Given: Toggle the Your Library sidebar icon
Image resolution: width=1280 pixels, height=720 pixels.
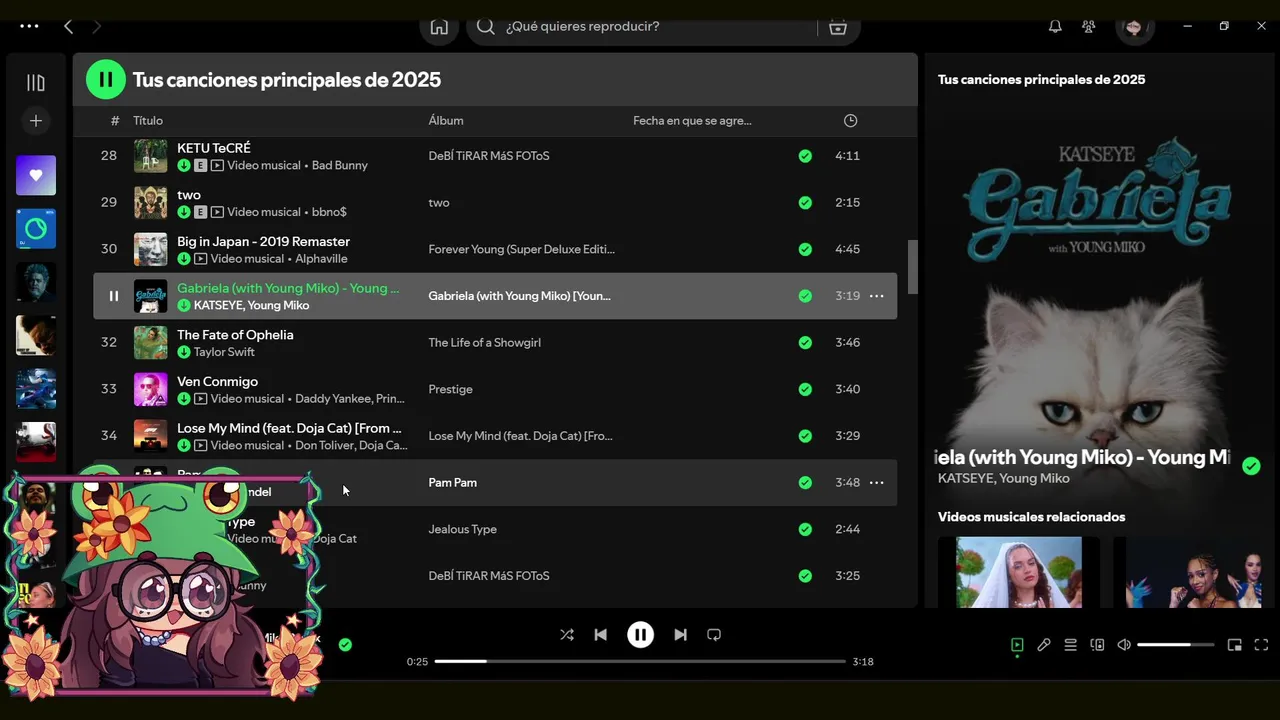Looking at the screenshot, I should tap(36, 83).
